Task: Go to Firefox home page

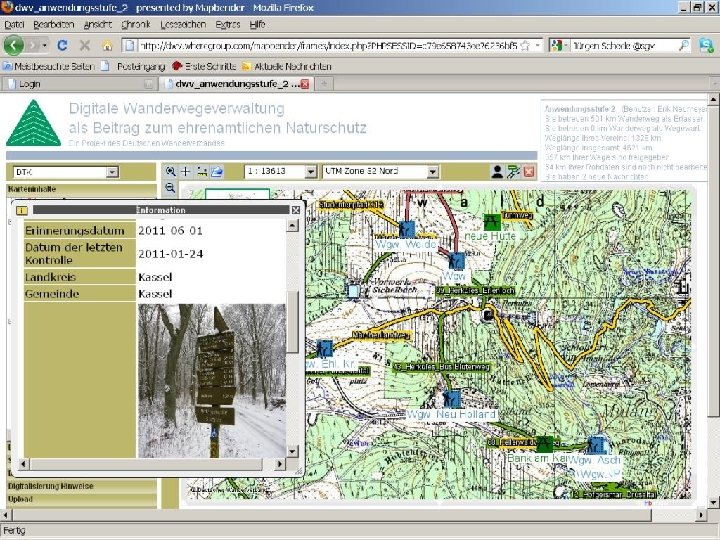Action: 107,45
